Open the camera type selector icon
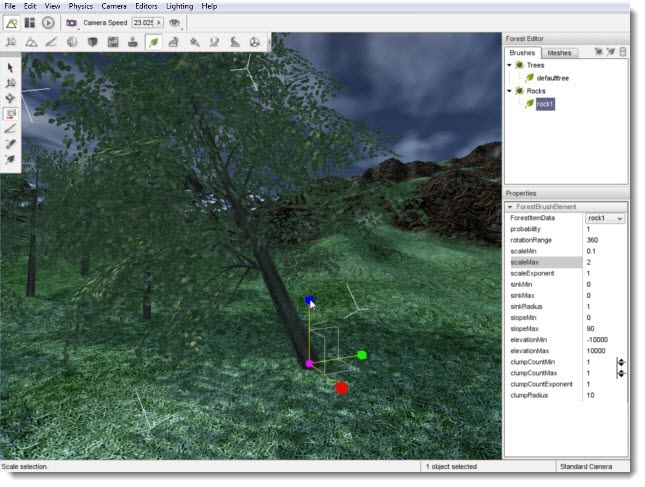Viewport: 645px width, 487px height. [x=72, y=23]
